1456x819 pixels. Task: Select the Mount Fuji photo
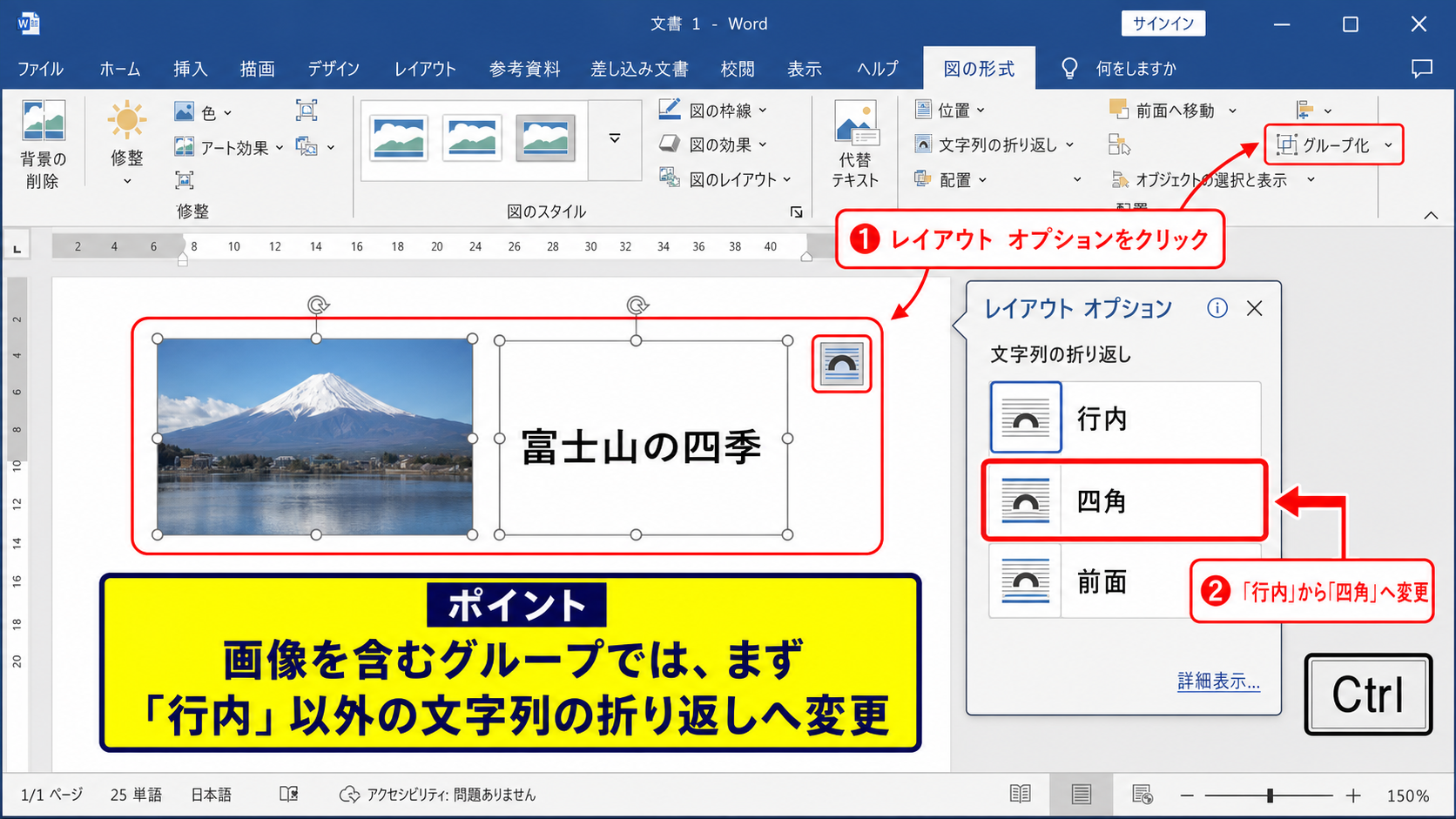[314, 437]
